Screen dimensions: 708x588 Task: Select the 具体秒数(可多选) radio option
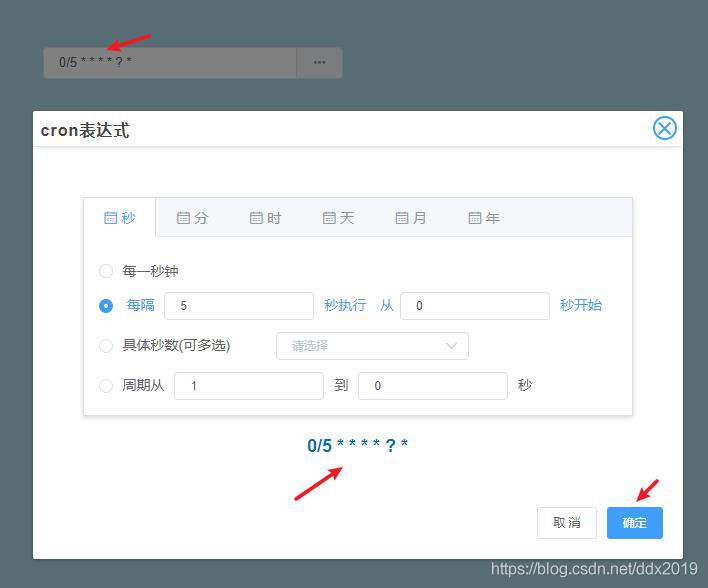[106, 346]
